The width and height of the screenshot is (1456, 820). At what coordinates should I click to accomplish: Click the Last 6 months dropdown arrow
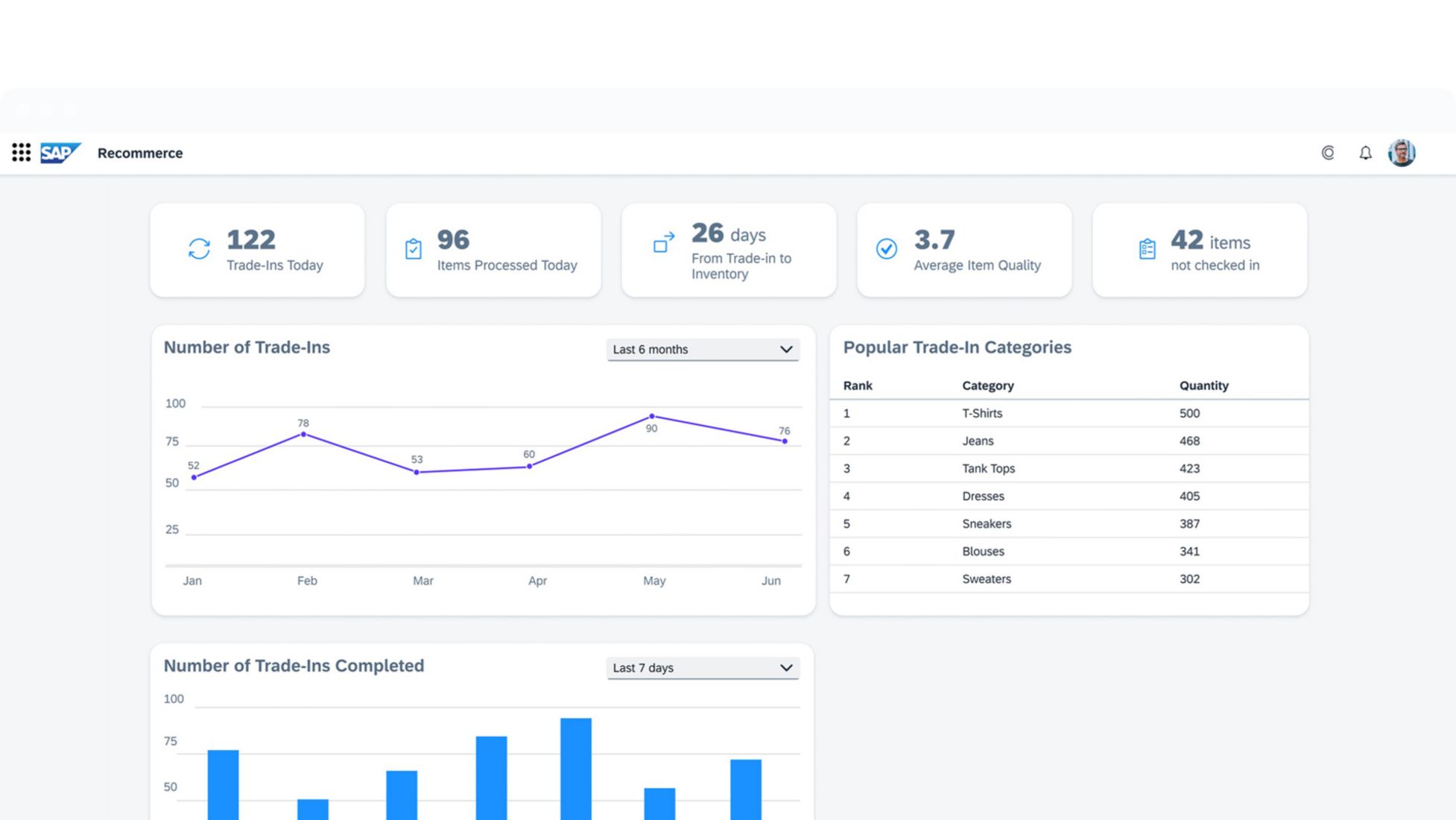(786, 350)
